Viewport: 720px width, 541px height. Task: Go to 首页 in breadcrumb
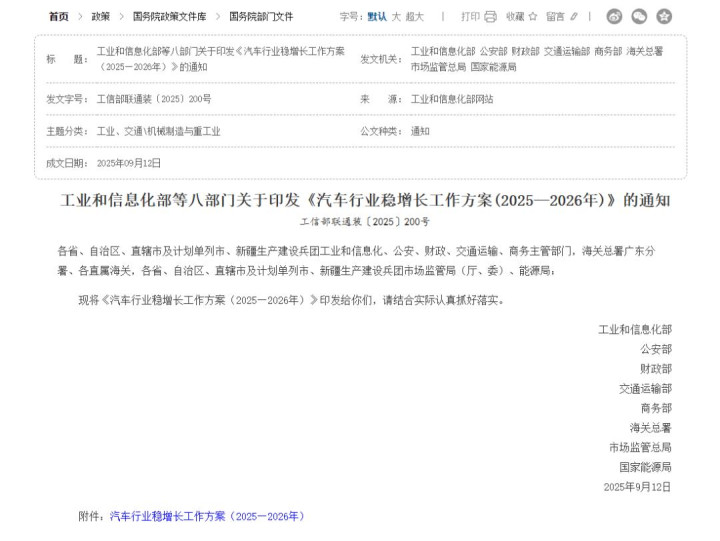pyautogui.click(x=59, y=17)
